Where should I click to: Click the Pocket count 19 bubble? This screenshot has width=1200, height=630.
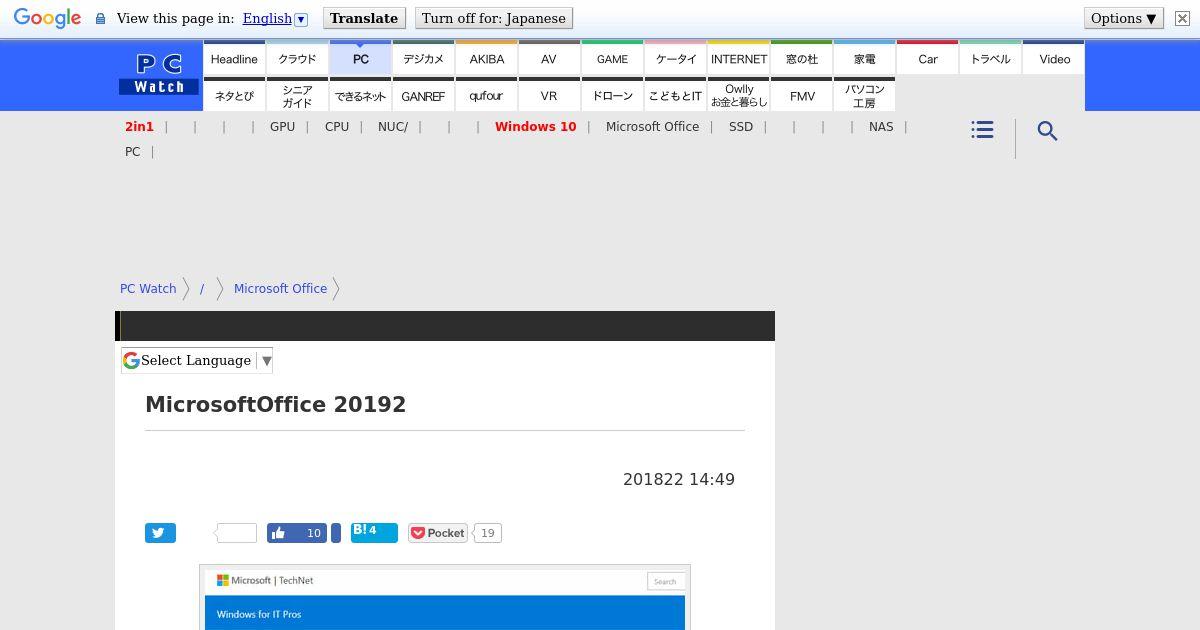(x=487, y=533)
